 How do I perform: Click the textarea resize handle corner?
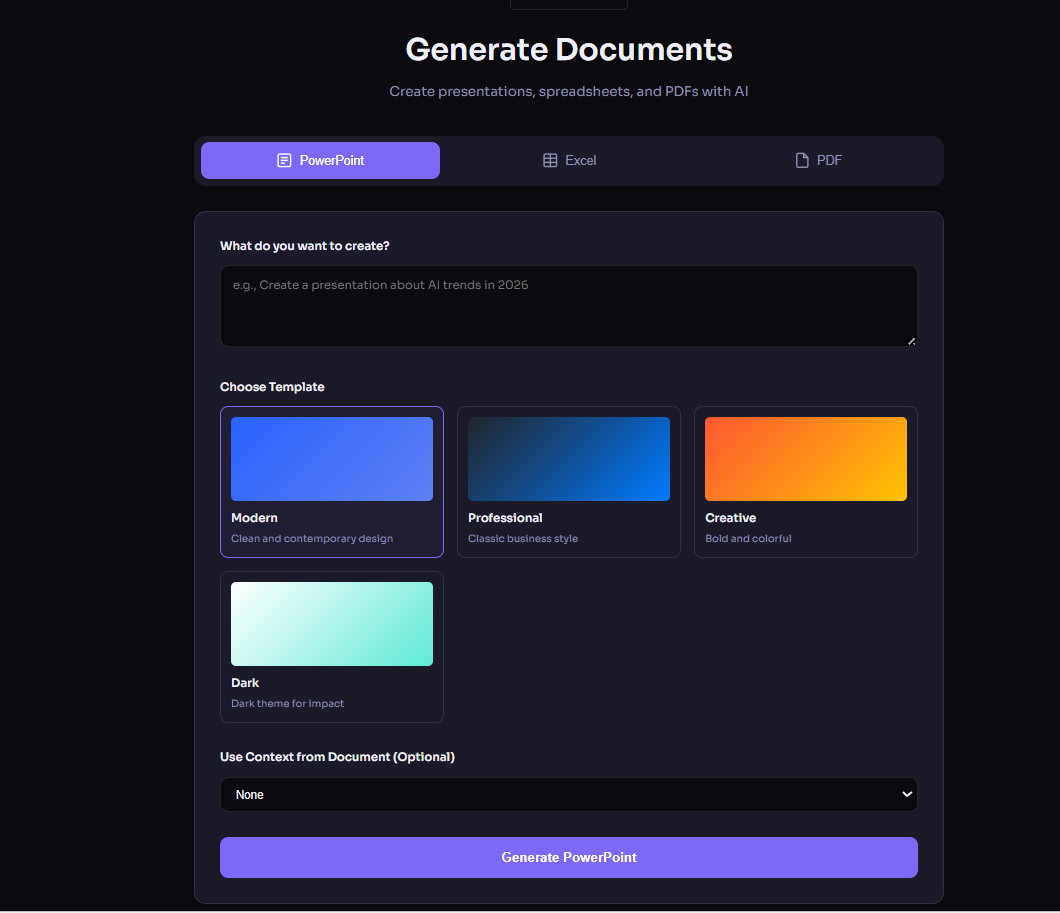pos(911,341)
